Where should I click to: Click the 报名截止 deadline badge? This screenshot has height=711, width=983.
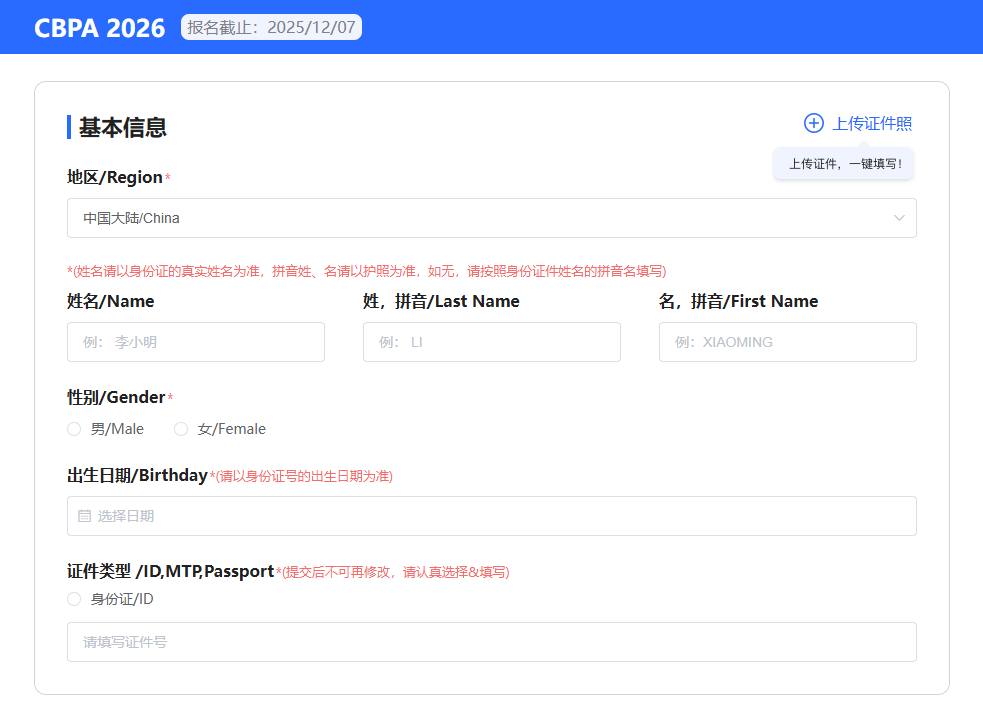point(271,28)
